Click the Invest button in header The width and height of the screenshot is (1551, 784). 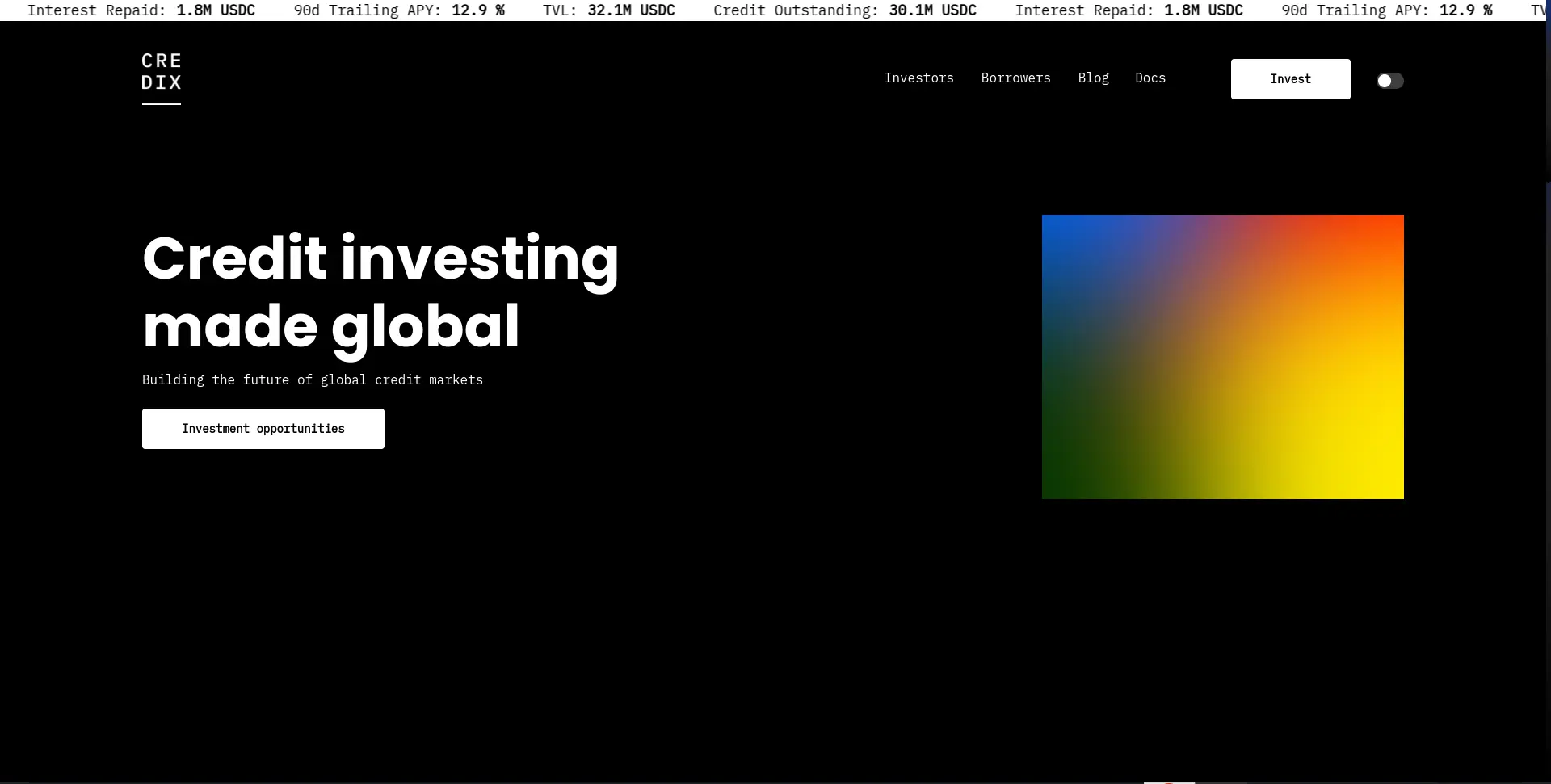point(1290,79)
